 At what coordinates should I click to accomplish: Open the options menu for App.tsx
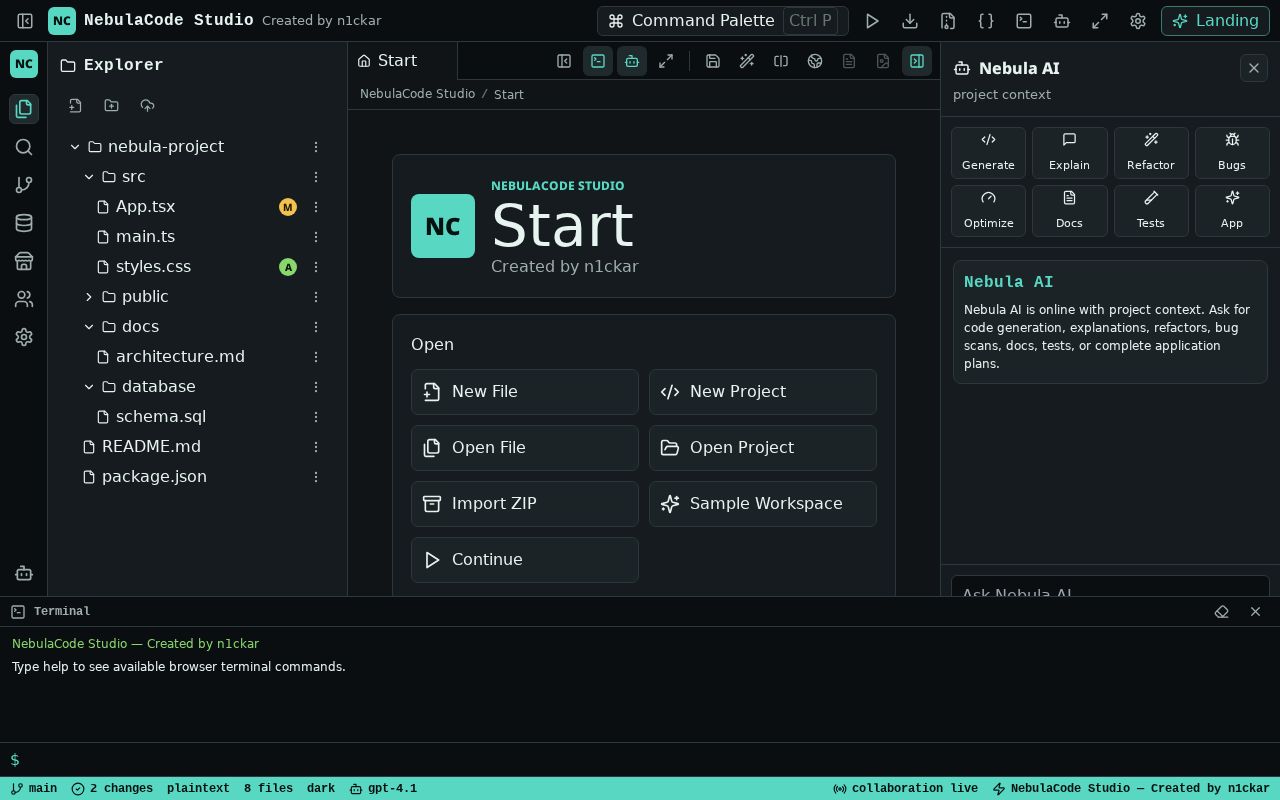(x=316, y=207)
